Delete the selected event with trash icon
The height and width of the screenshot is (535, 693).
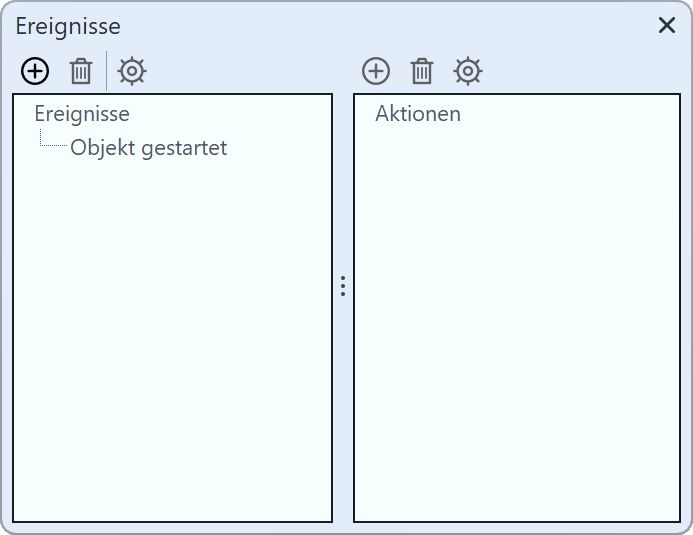tap(81, 71)
